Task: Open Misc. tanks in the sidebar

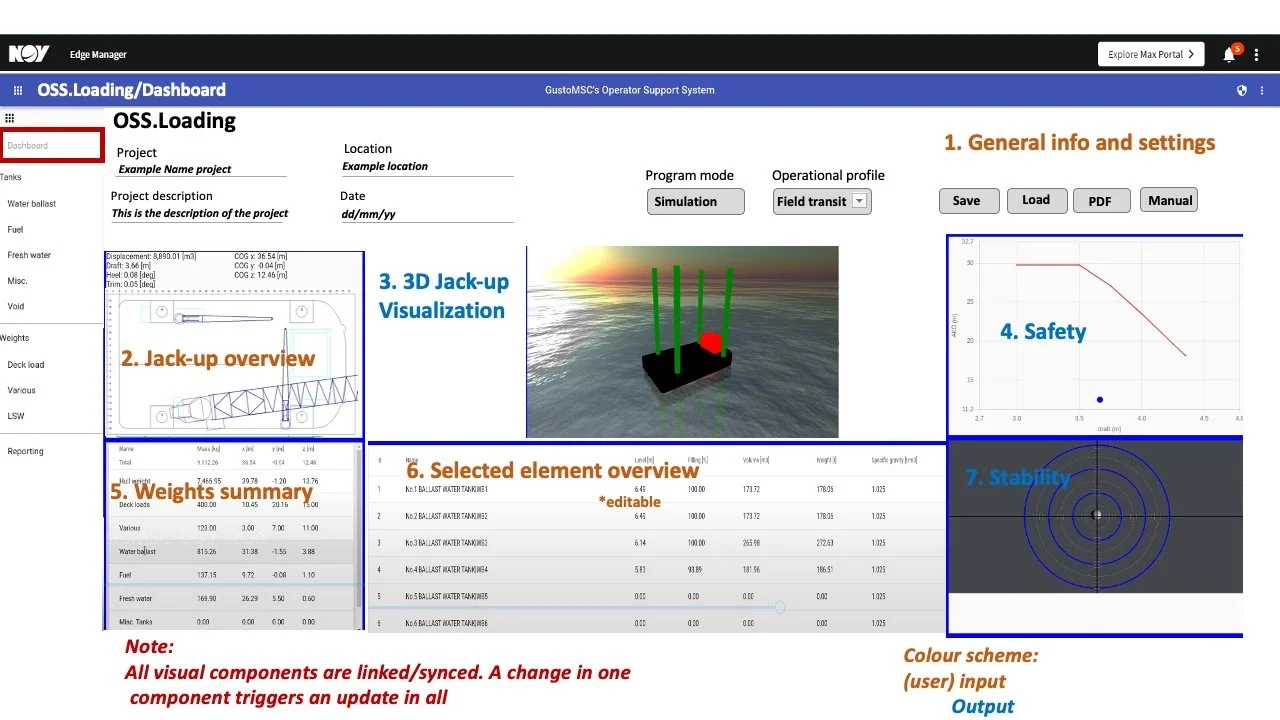Action: pyautogui.click(x=17, y=281)
